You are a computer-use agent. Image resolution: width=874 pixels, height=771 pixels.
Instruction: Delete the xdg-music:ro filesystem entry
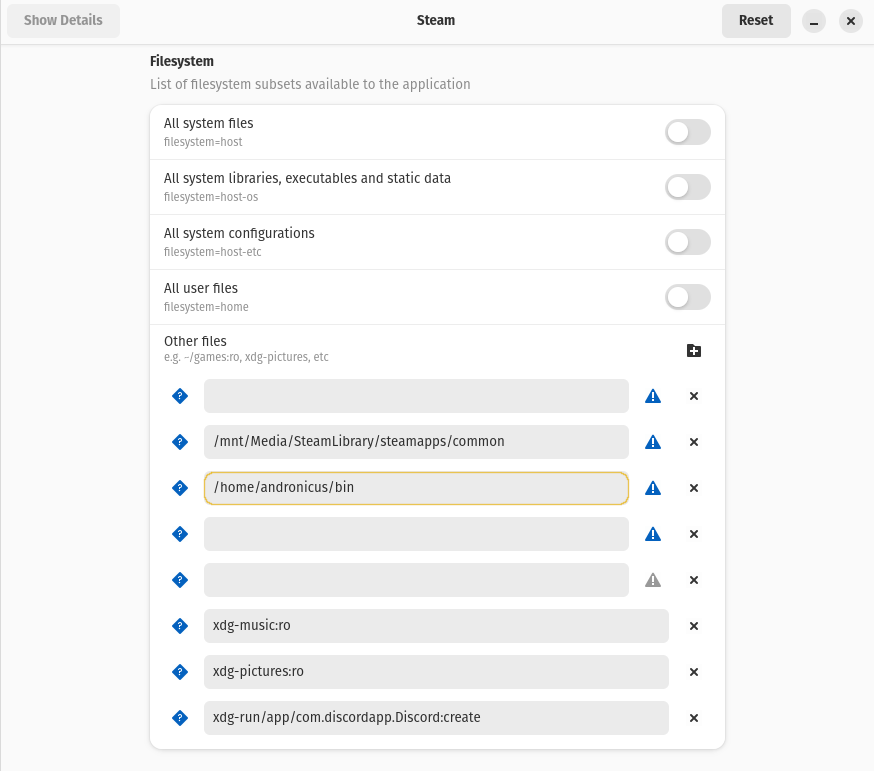pyautogui.click(x=694, y=626)
